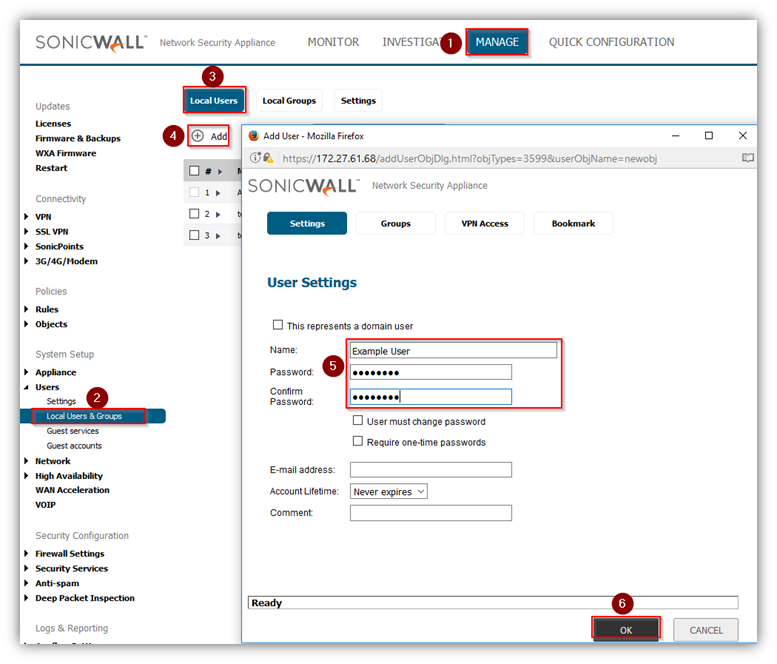Viewport: 777px width, 664px height.
Task: Open Guest services under Users
Action: 73,431
